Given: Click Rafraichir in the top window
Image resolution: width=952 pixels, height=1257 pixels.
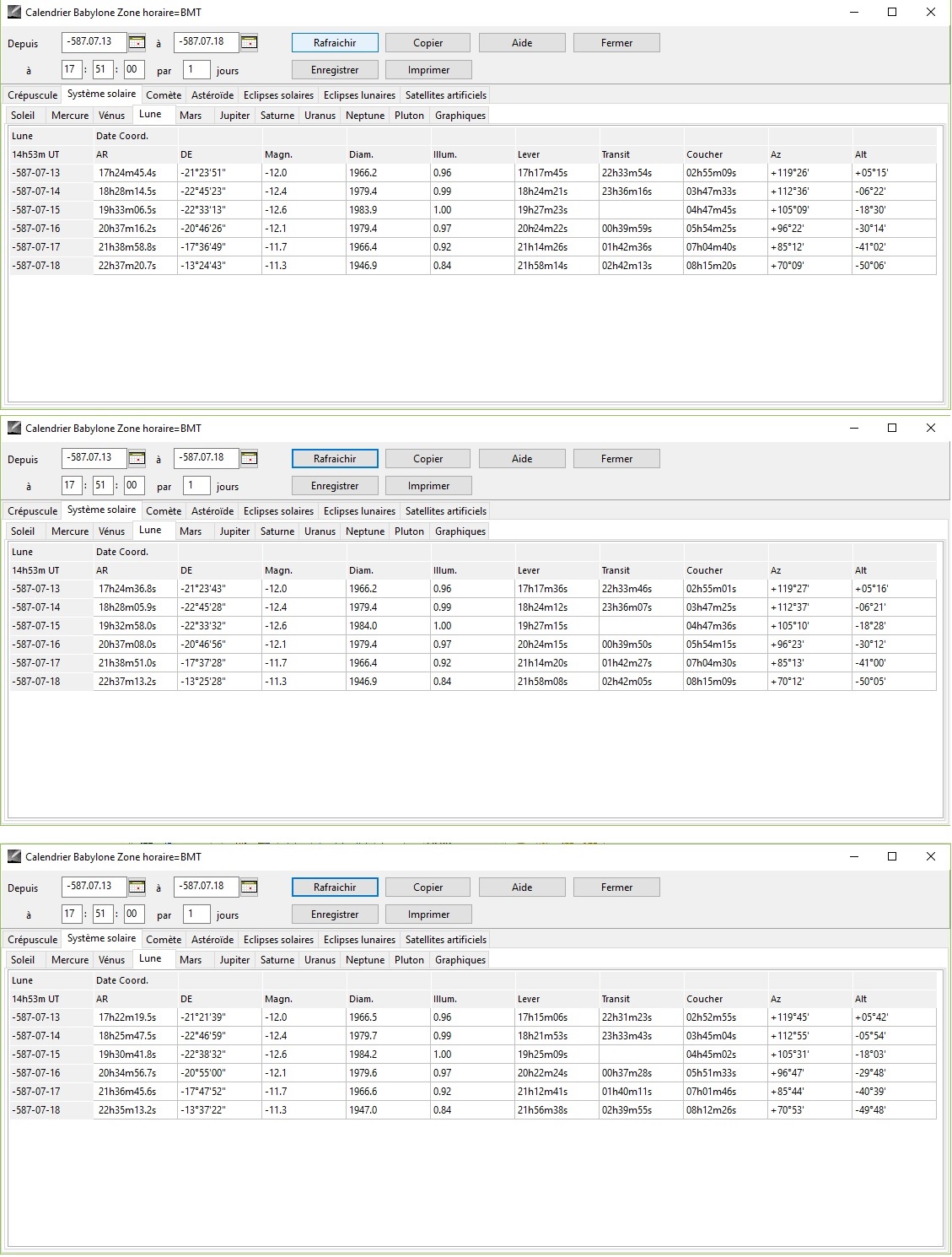Looking at the screenshot, I should [335, 42].
